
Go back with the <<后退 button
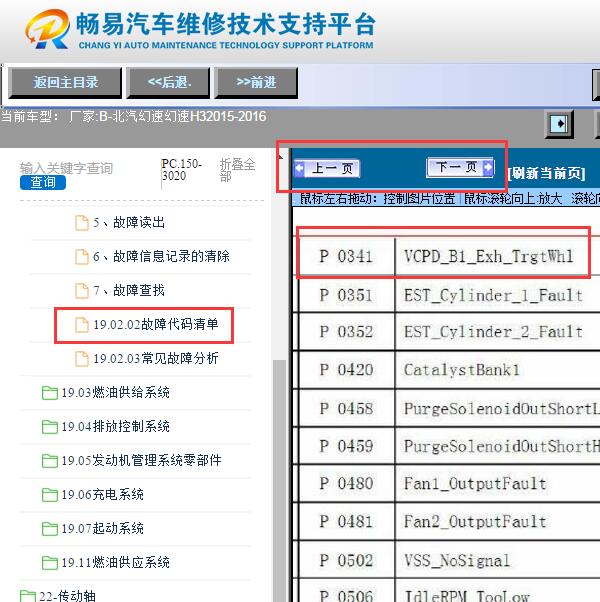point(168,83)
